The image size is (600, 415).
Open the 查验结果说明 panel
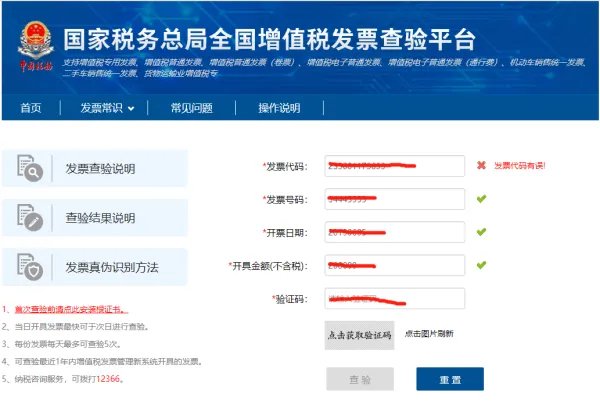click(95, 218)
